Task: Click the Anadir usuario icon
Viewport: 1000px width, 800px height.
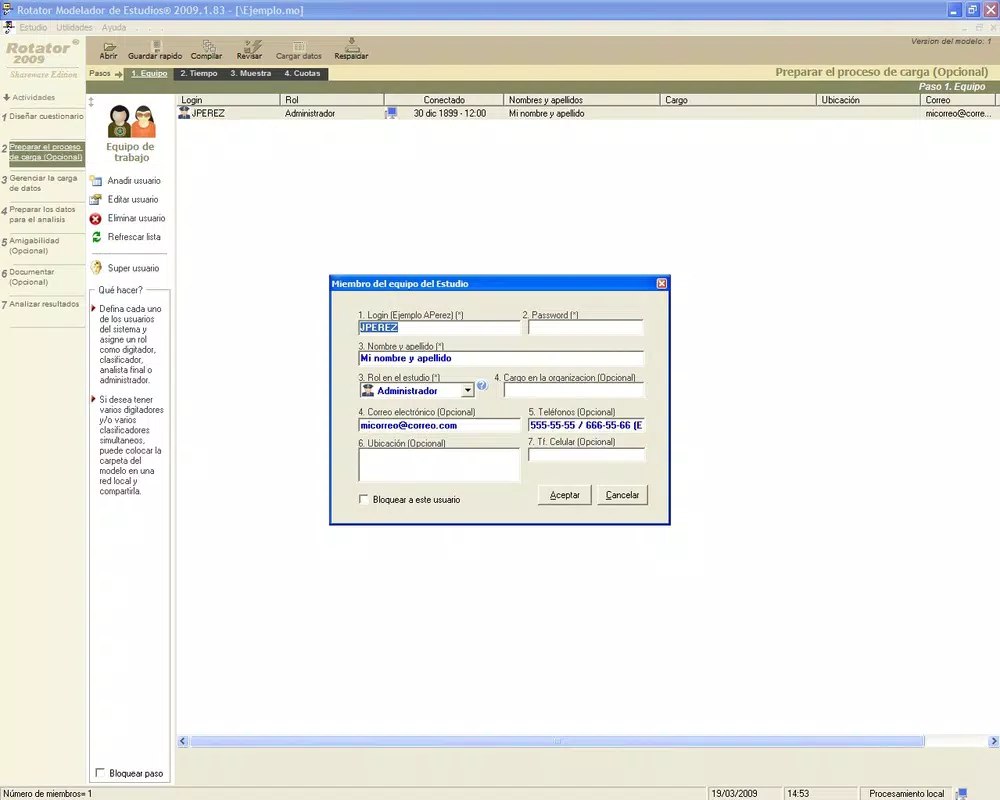Action: (x=96, y=181)
